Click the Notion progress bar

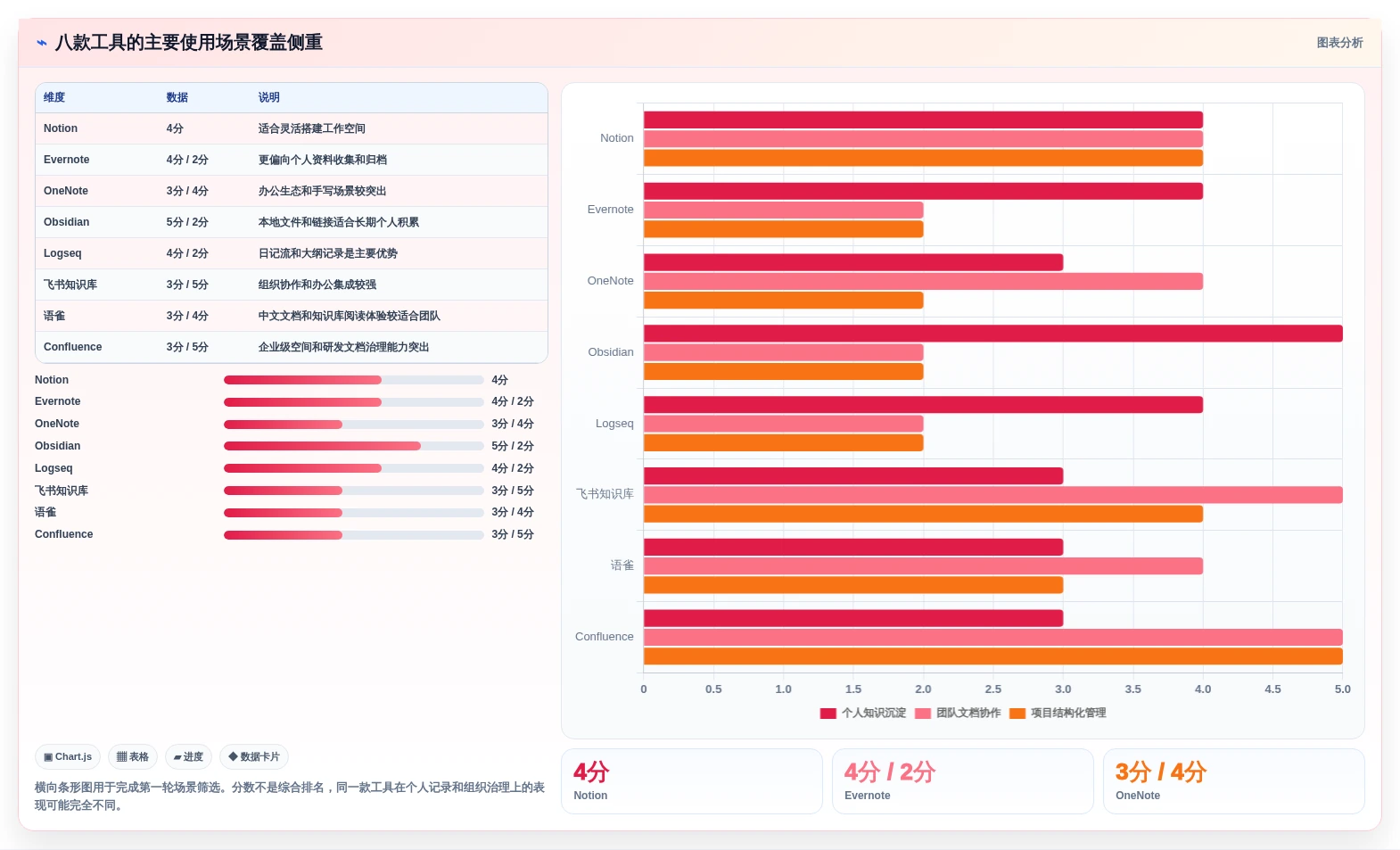click(354, 380)
